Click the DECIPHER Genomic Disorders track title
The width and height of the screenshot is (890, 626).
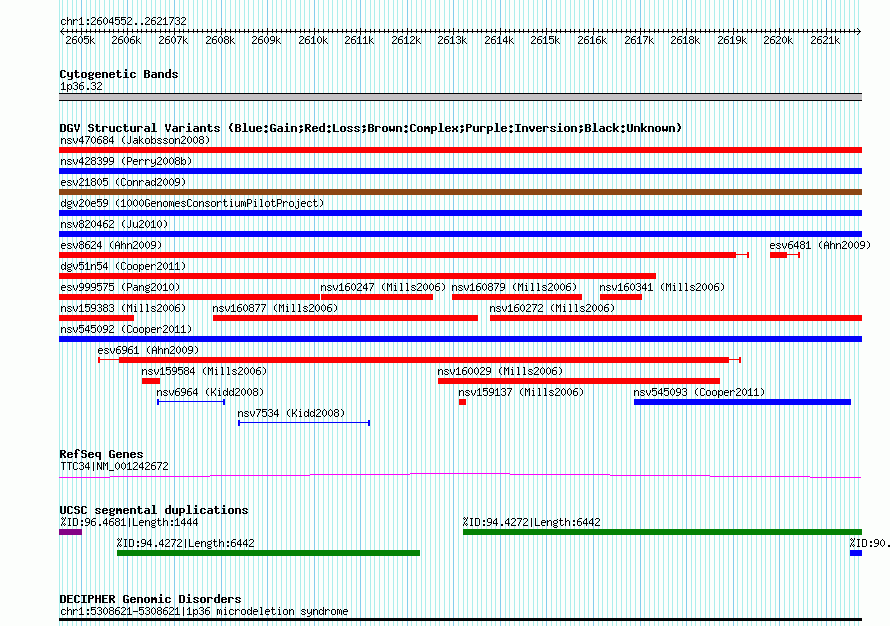point(150,599)
